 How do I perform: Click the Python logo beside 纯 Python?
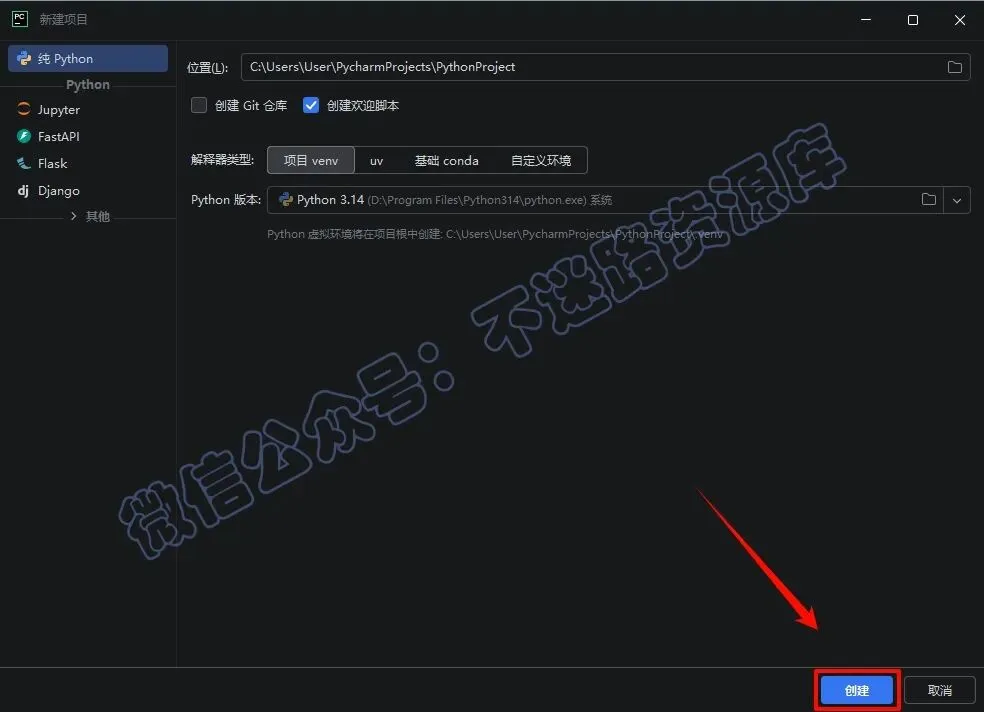tap(24, 58)
